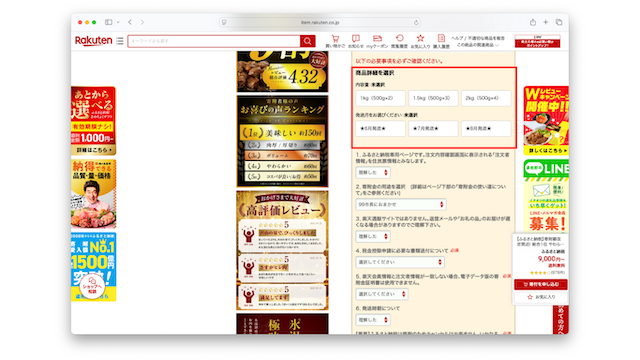Click the お喜びの声ランキング image

pos(282,141)
